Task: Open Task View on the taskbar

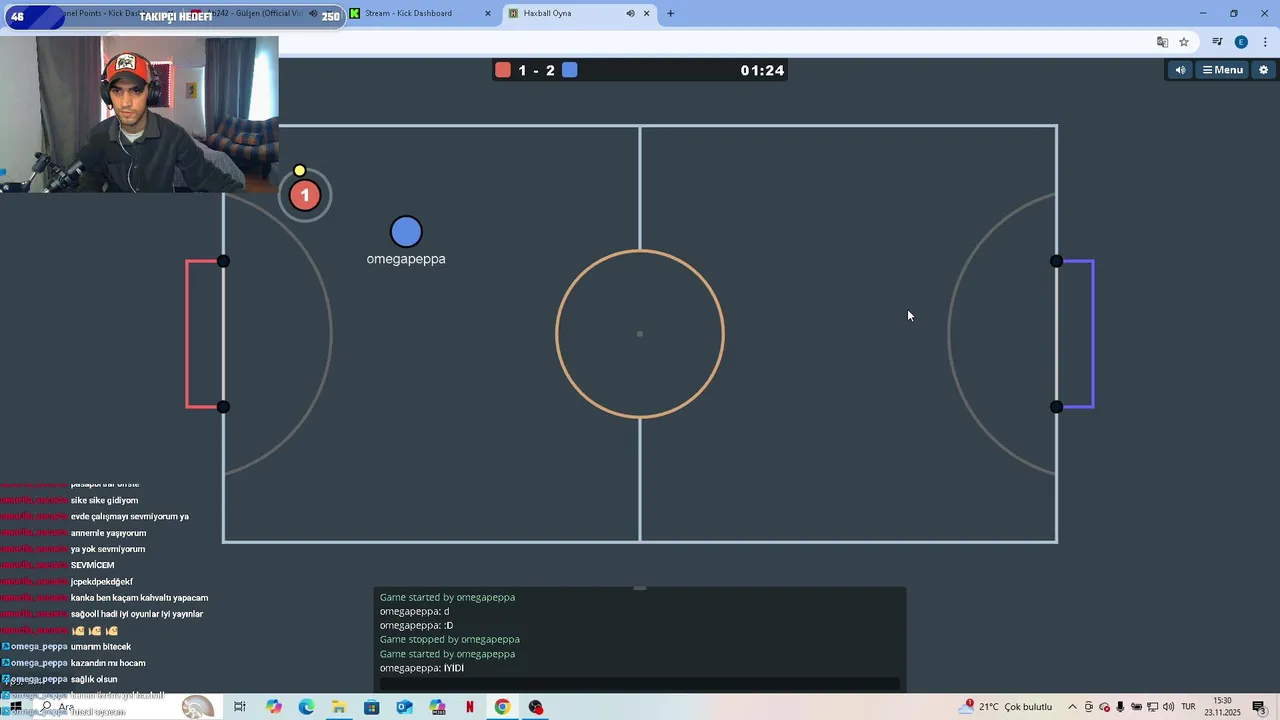Action: (x=240, y=707)
